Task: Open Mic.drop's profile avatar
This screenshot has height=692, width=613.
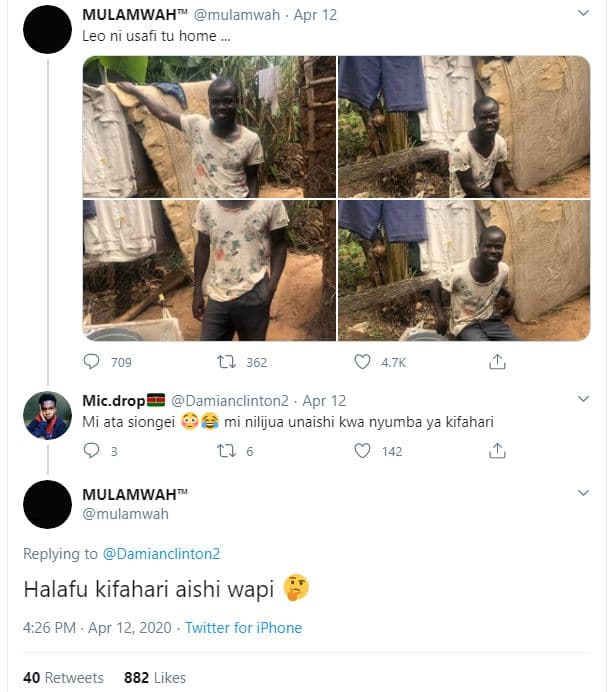Action: (47, 415)
